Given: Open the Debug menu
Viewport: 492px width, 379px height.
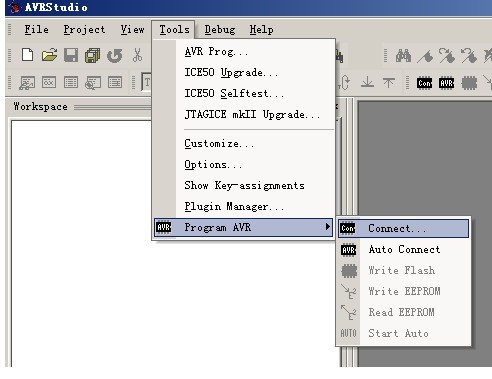Looking at the screenshot, I should coord(220,30).
